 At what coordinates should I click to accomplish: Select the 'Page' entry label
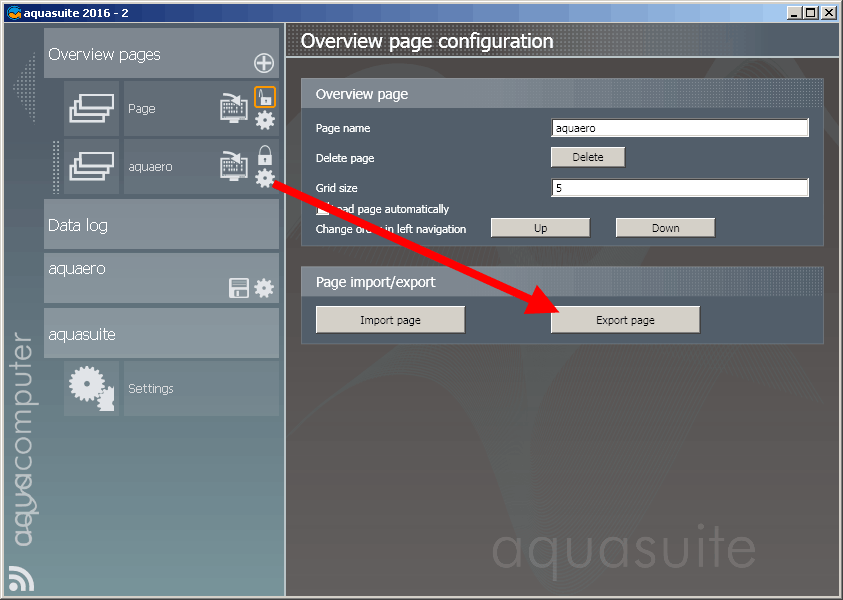[x=141, y=109]
